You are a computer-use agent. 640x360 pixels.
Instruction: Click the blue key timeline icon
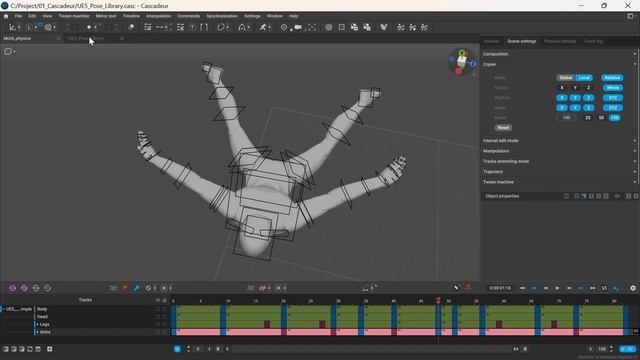pos(136,288)
